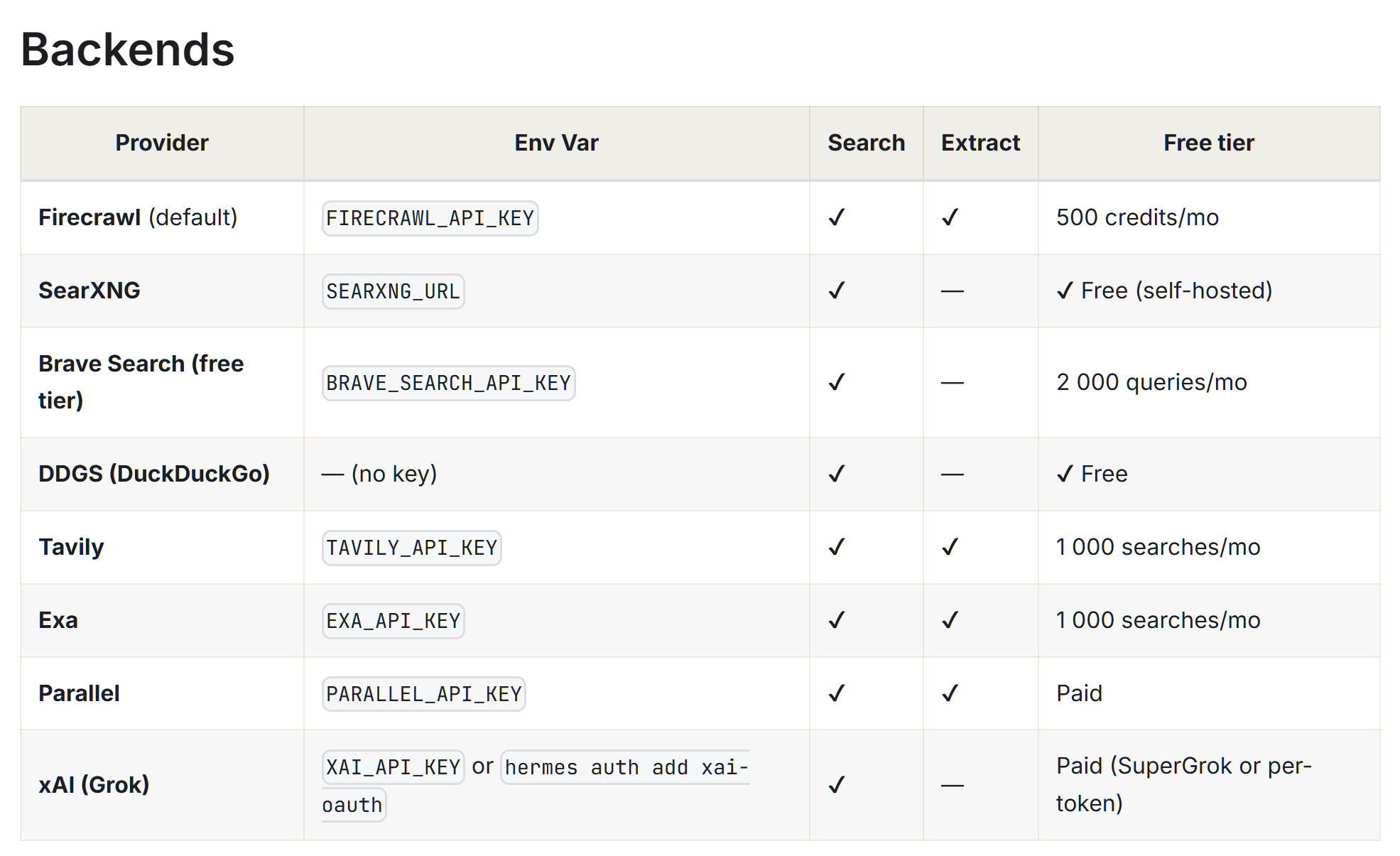
Task: Click the FIRECRAWL_API_KEY code label
Action: tap(430, 218)
